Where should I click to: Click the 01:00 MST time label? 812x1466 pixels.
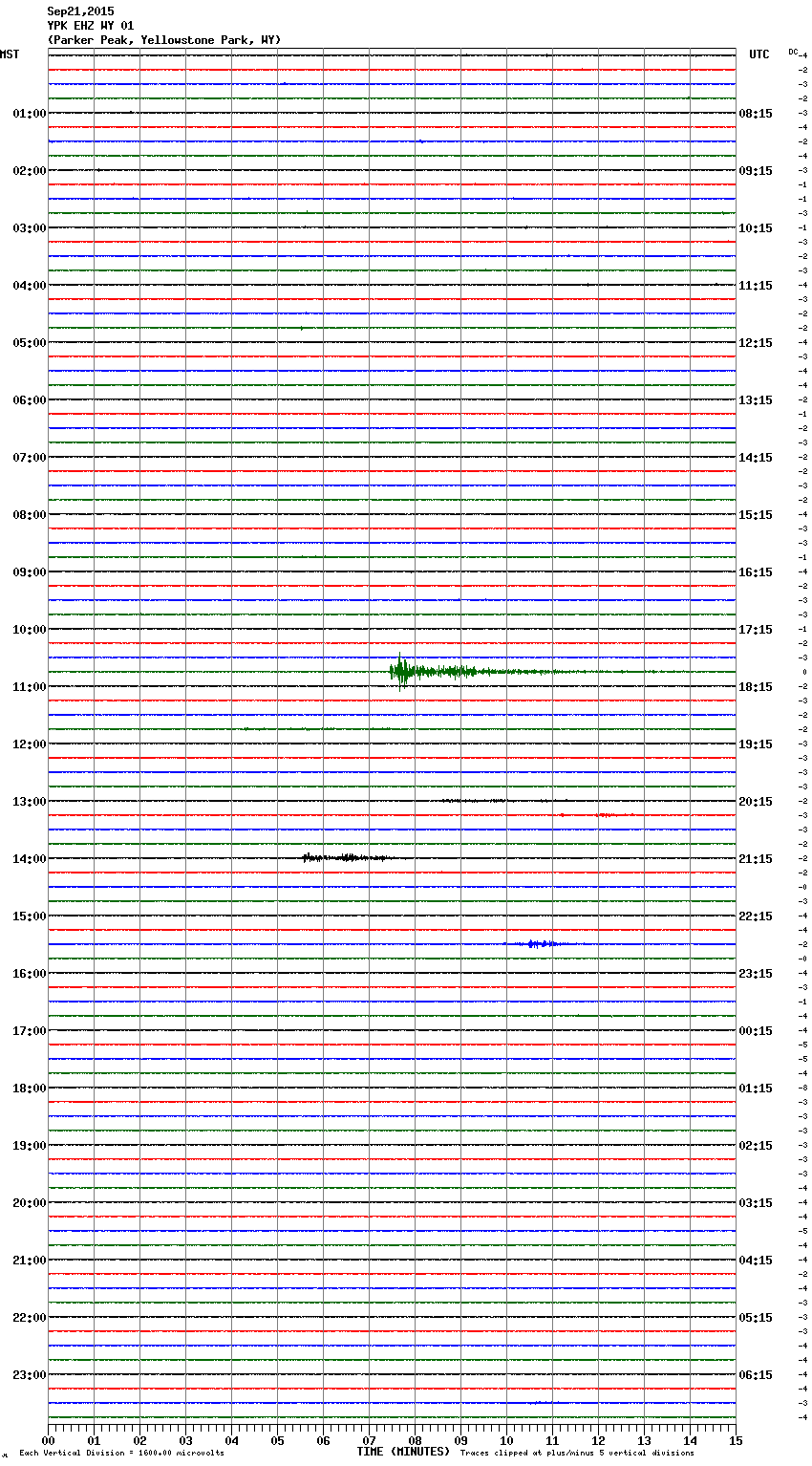[x=29, y=114]
